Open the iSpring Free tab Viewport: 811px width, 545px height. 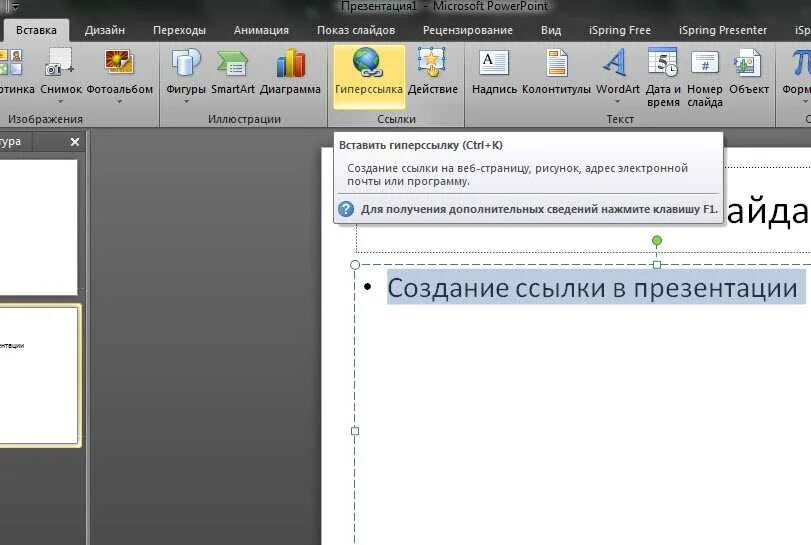coord(620,31)
